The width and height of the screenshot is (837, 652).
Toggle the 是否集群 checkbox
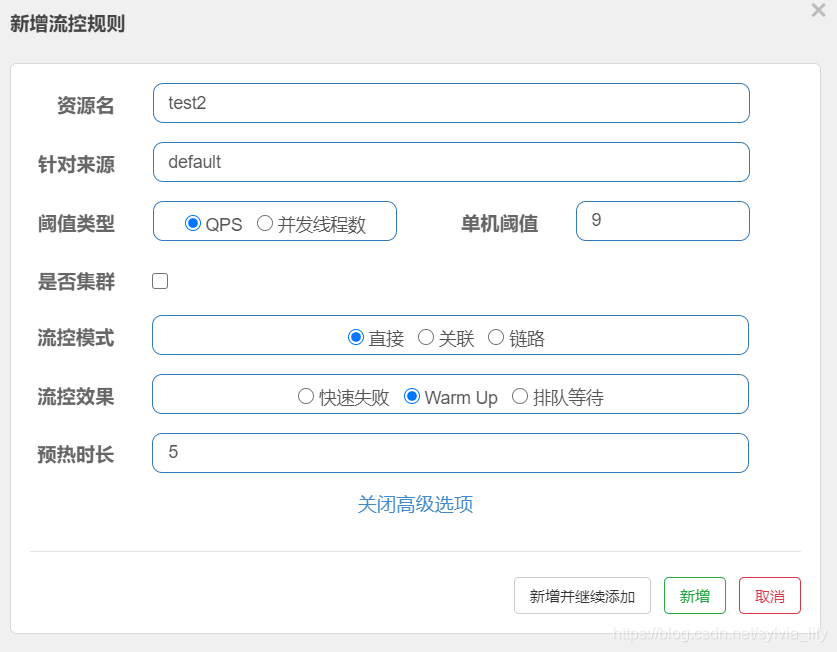click(160, 281)
